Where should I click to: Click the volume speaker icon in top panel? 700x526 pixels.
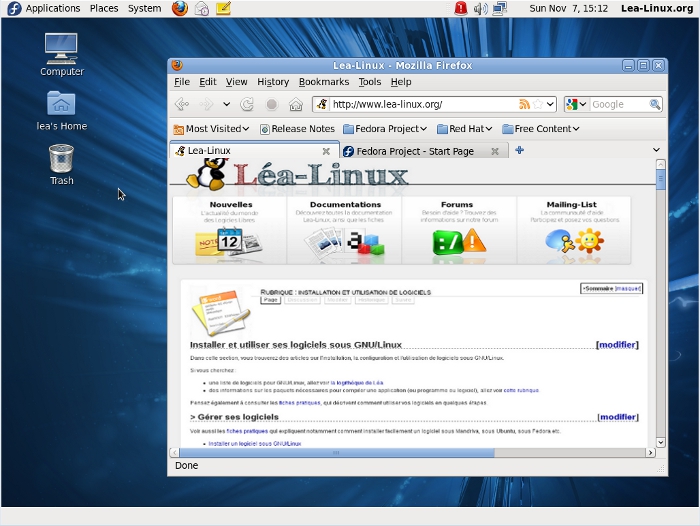(x=480, y=8)
